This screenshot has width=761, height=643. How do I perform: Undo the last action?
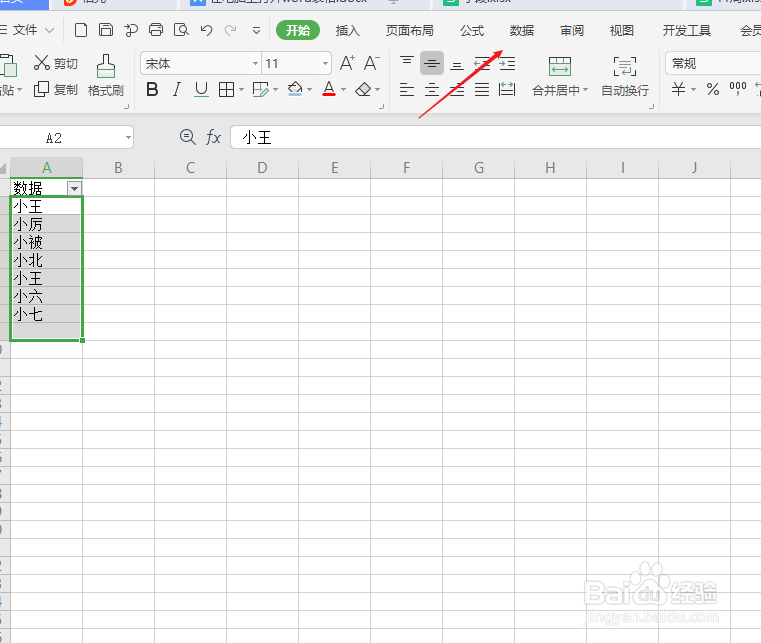206,31
